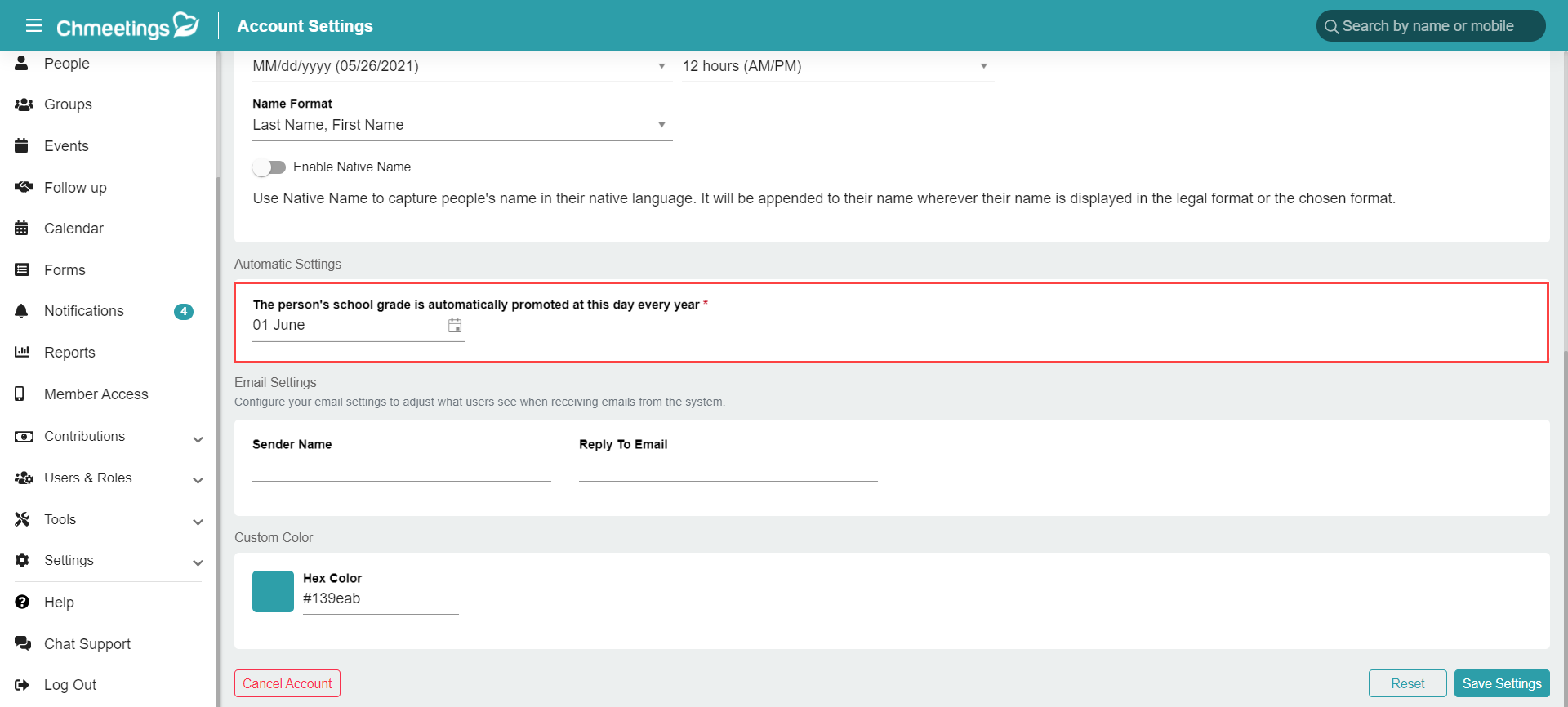Click the search by name or mobile box
The width and height of the screenshot is (1568, 707).
point(1430,26)
